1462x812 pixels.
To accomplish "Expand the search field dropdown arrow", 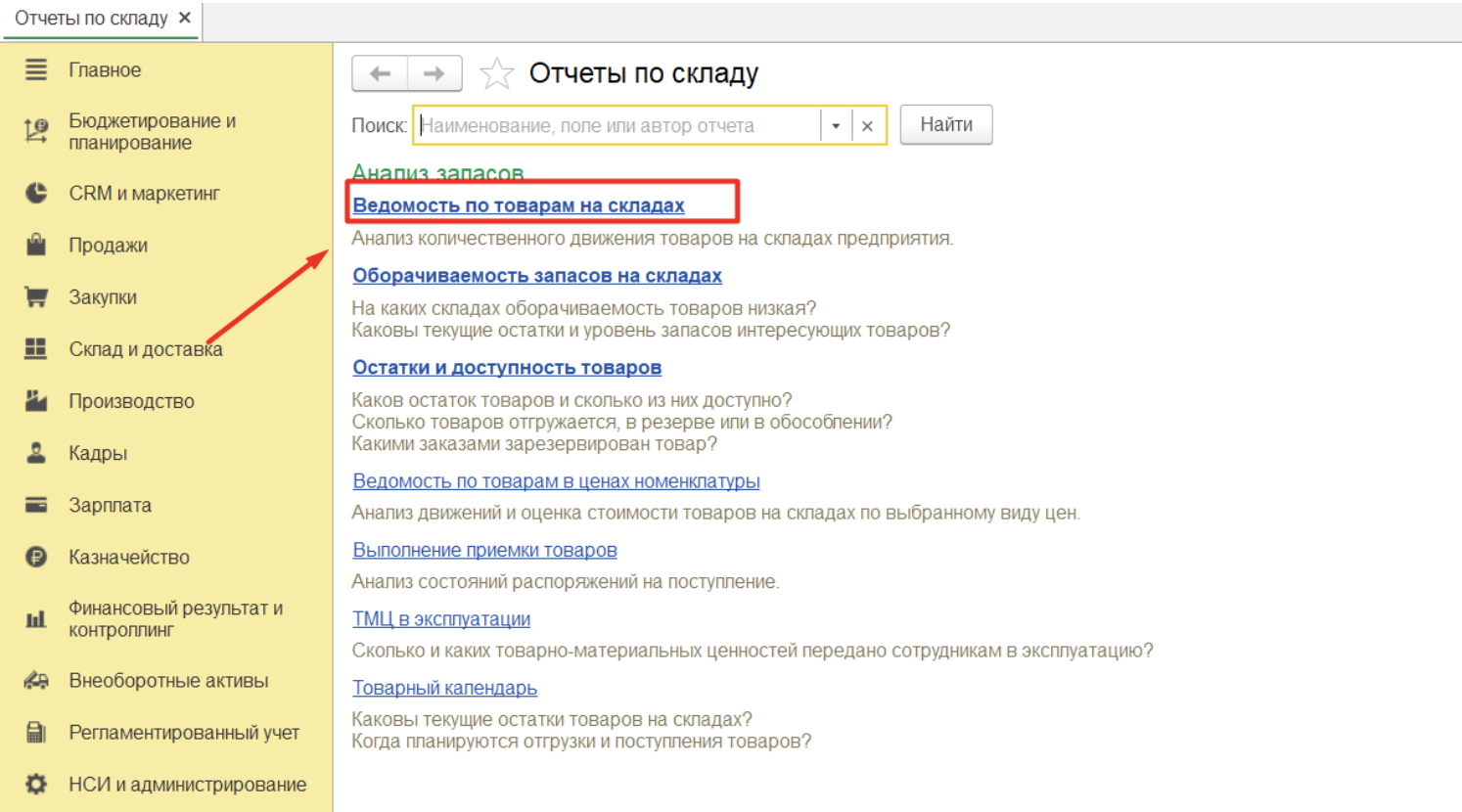I will [836, 125].
